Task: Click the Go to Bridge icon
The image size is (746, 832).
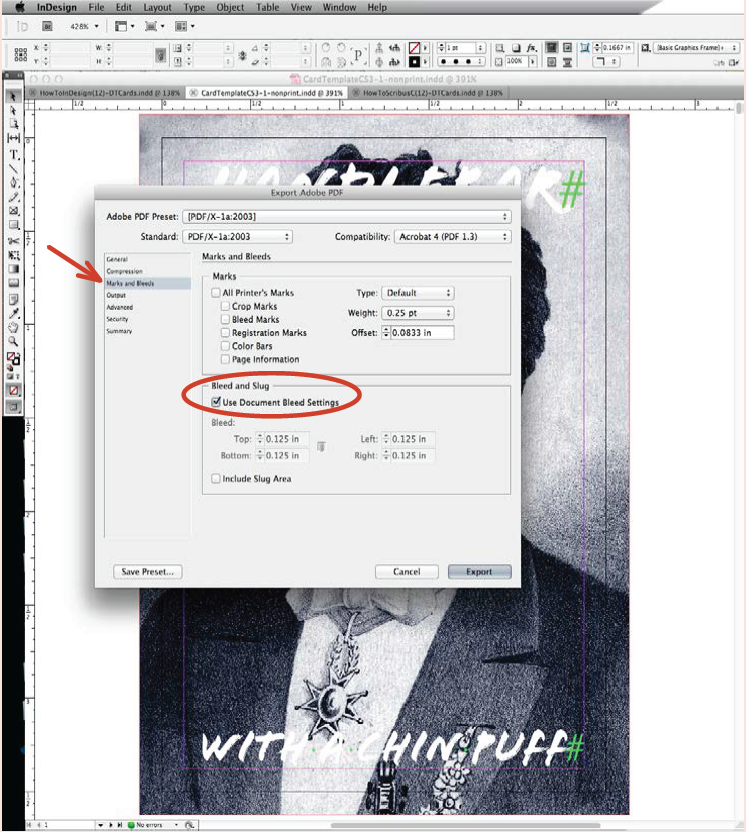Action: pos(47,26)
